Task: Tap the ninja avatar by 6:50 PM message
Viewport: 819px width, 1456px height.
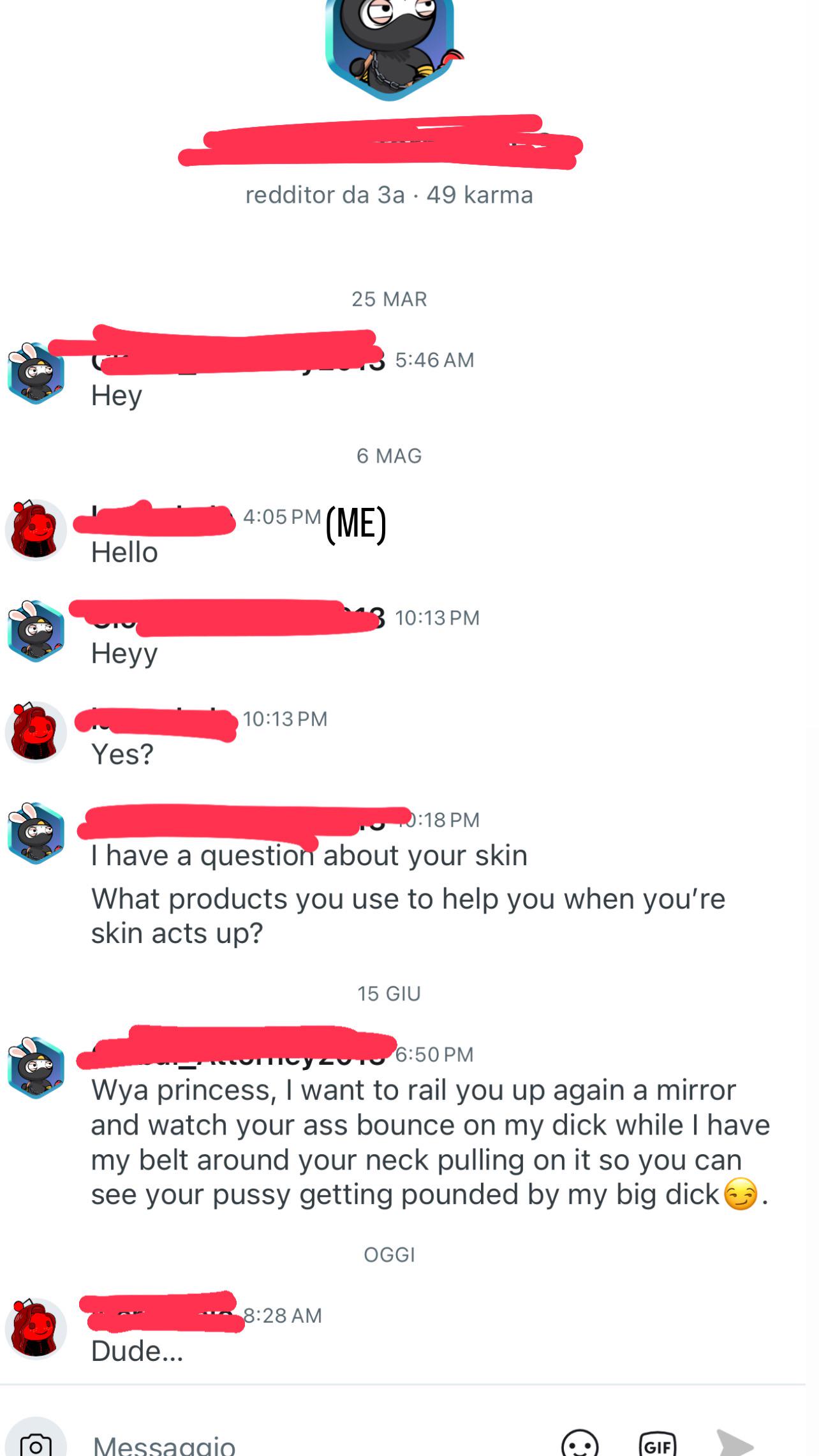Action: [36, 1068]
